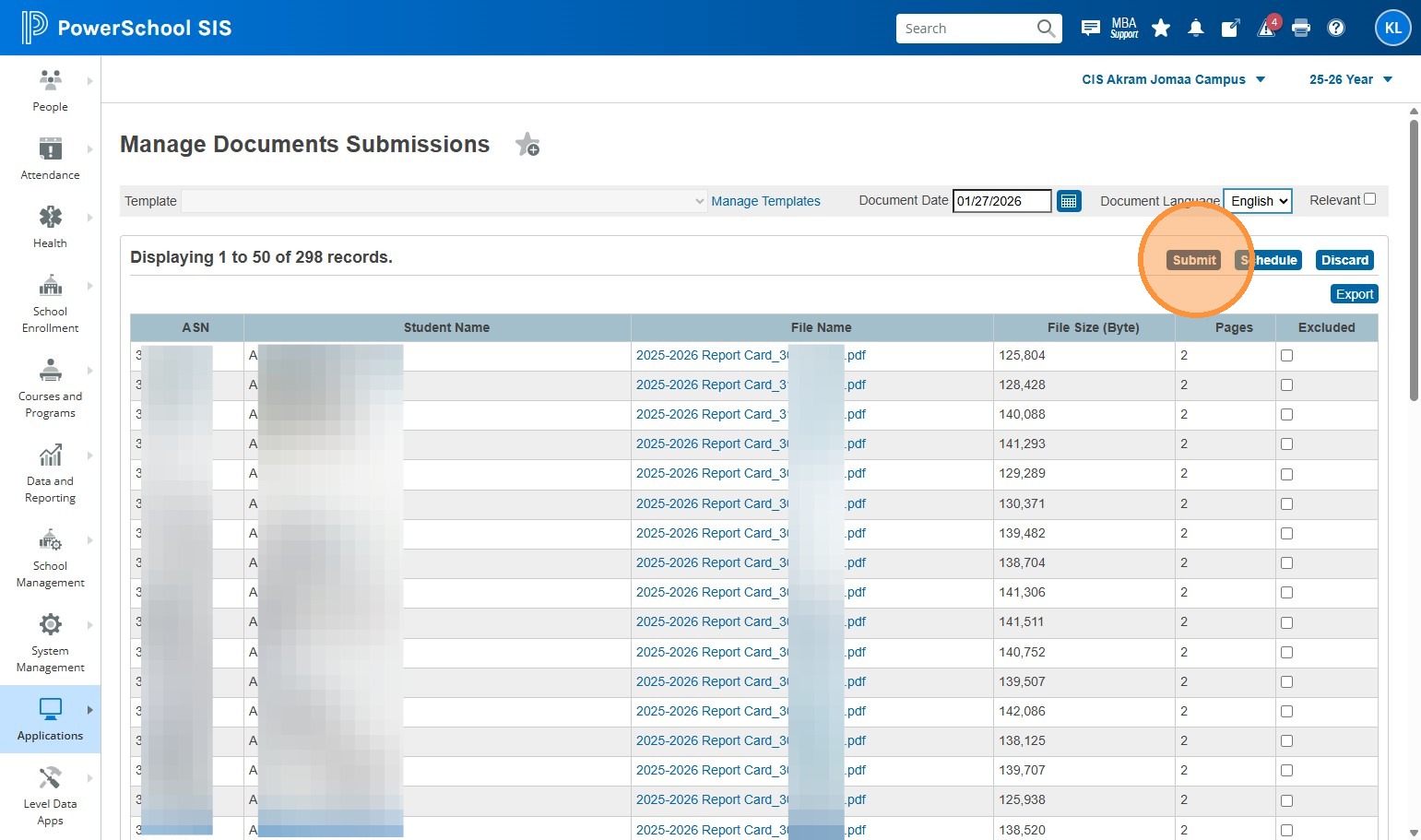Viewport: 1421px width, 840px height.
Task: Open the calendar date picker icon
Action: coord(1069,201)
